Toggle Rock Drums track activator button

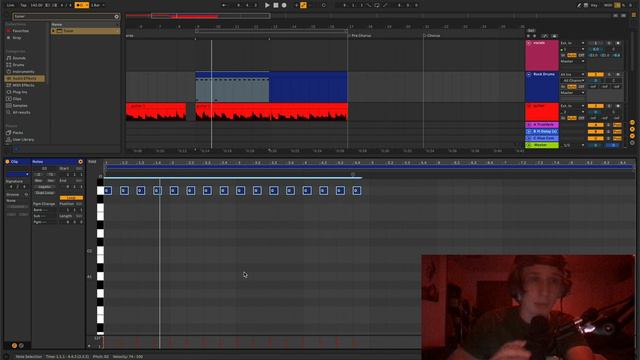click(596, 74)
